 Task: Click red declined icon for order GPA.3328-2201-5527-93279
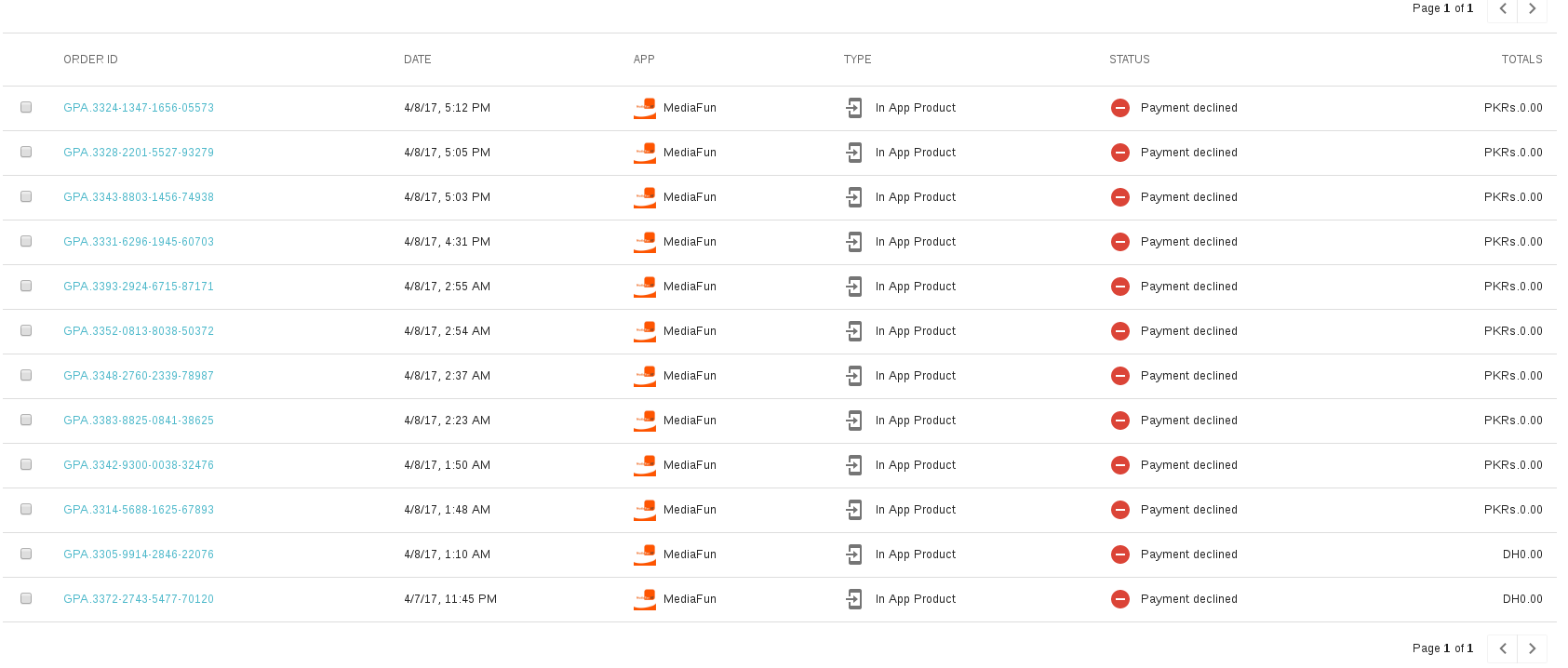point(1120,153)
